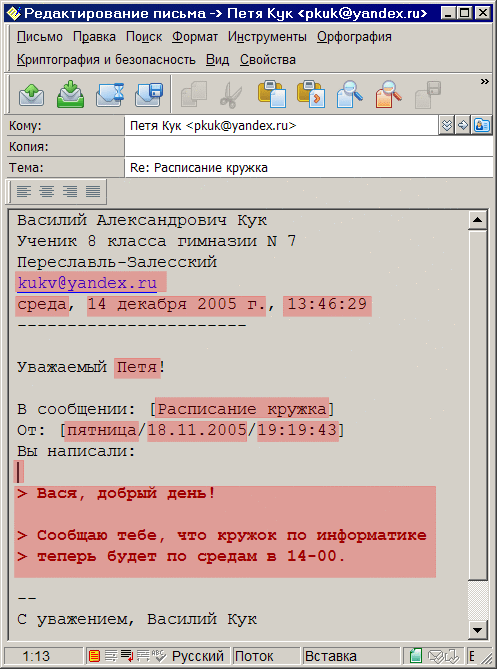Viewport: 497px width, 669px height.
Task: Toggle justify text alignment button
Action: tap(93, 191)
